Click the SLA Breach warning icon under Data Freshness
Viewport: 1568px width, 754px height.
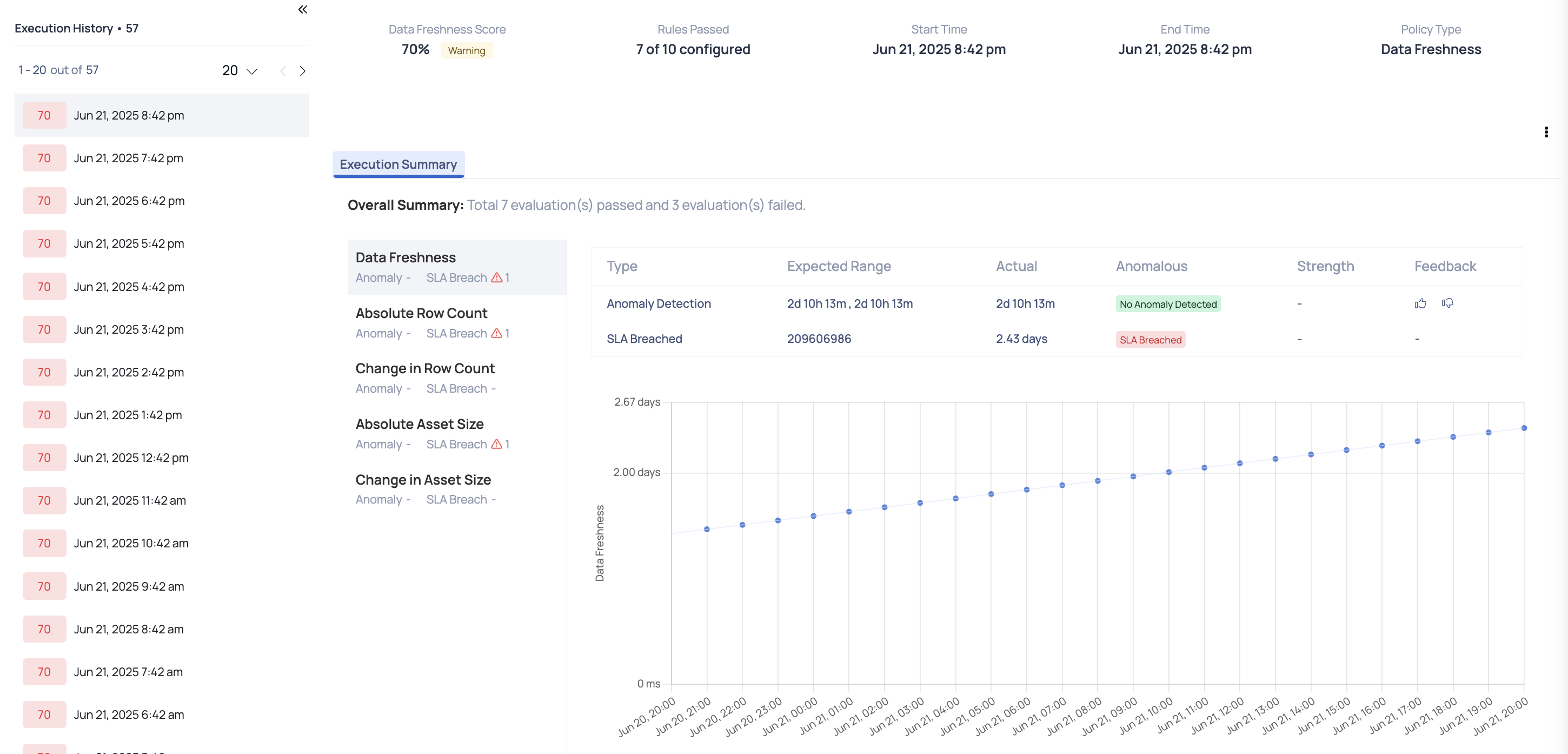pyautogui.click(x=498, y=277)
